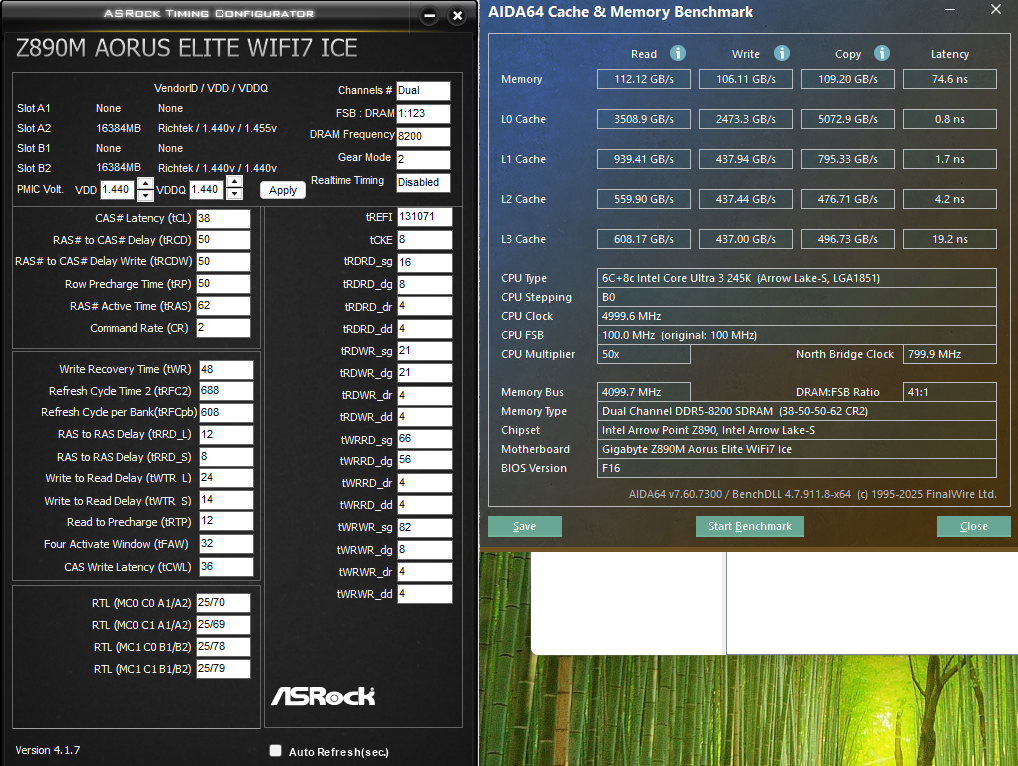Click the CPU Type field in AIDA64
The height and width of the screenshot is (766, 1018).
(x=797, y=278)
